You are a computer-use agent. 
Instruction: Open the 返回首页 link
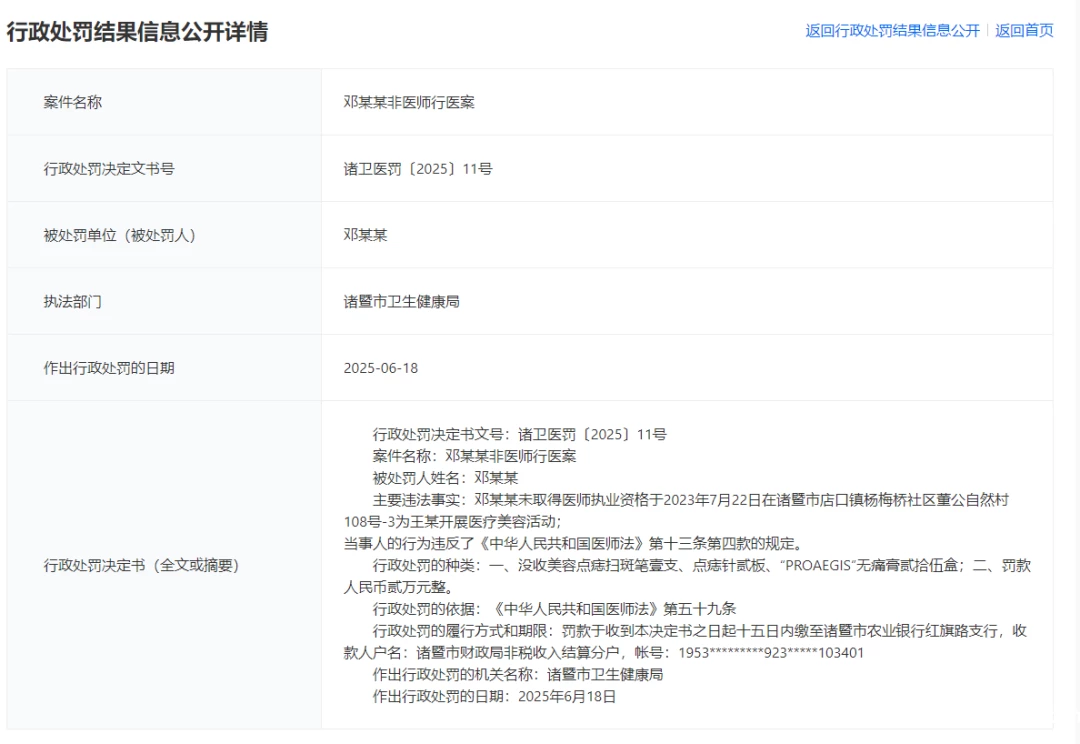(1024, 31)
